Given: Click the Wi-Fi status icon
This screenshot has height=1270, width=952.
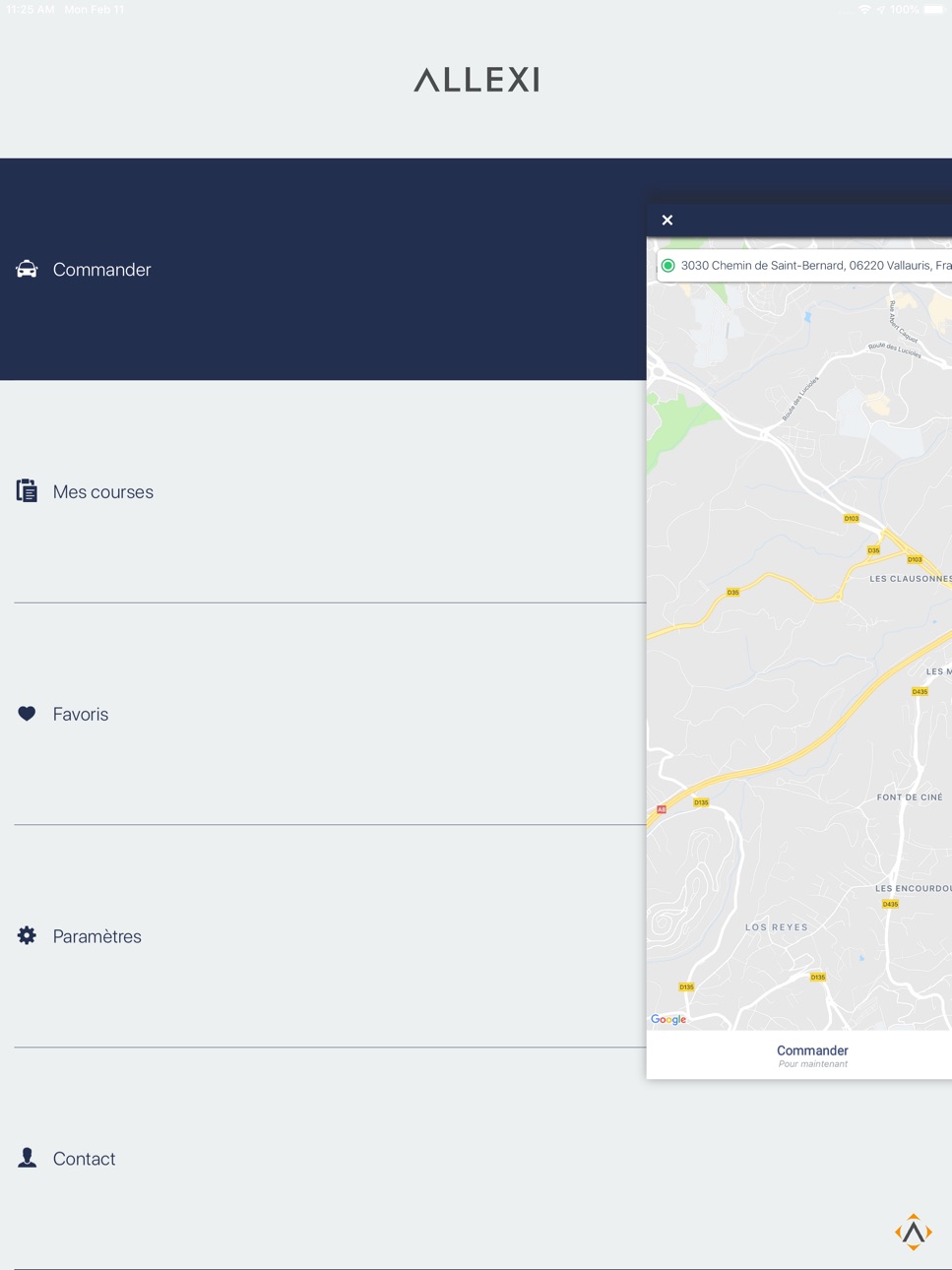Looking at the screenshot, I should point(864,10).
